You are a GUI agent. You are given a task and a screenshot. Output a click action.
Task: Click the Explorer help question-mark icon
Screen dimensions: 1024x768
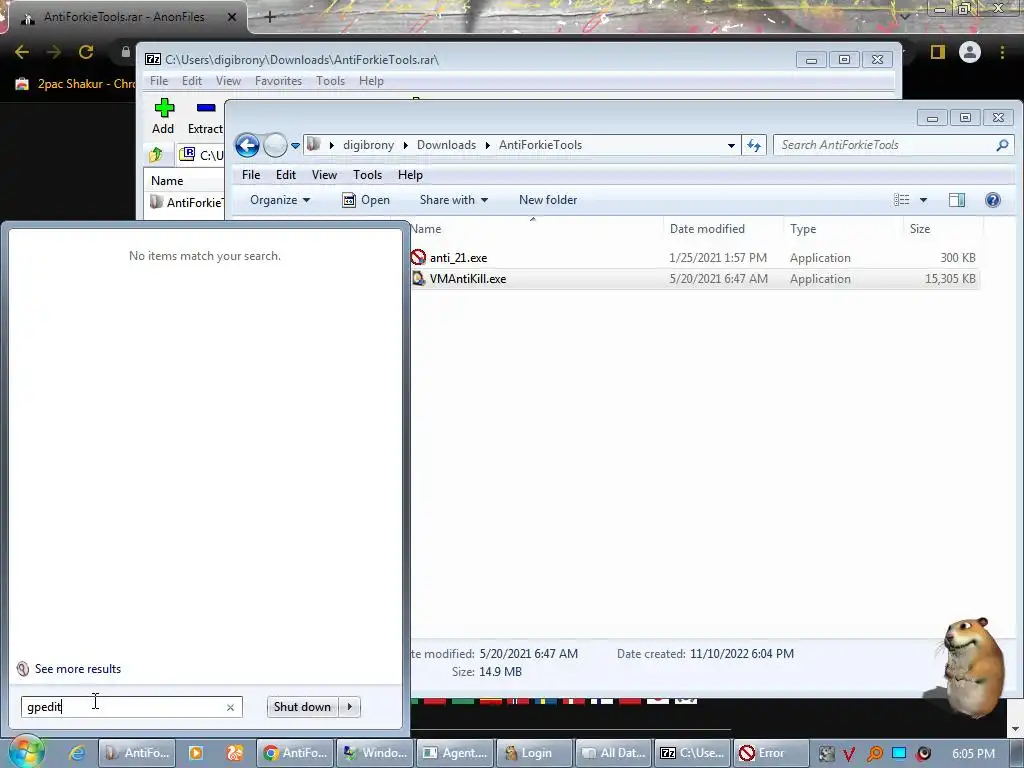tap(993, 200)
